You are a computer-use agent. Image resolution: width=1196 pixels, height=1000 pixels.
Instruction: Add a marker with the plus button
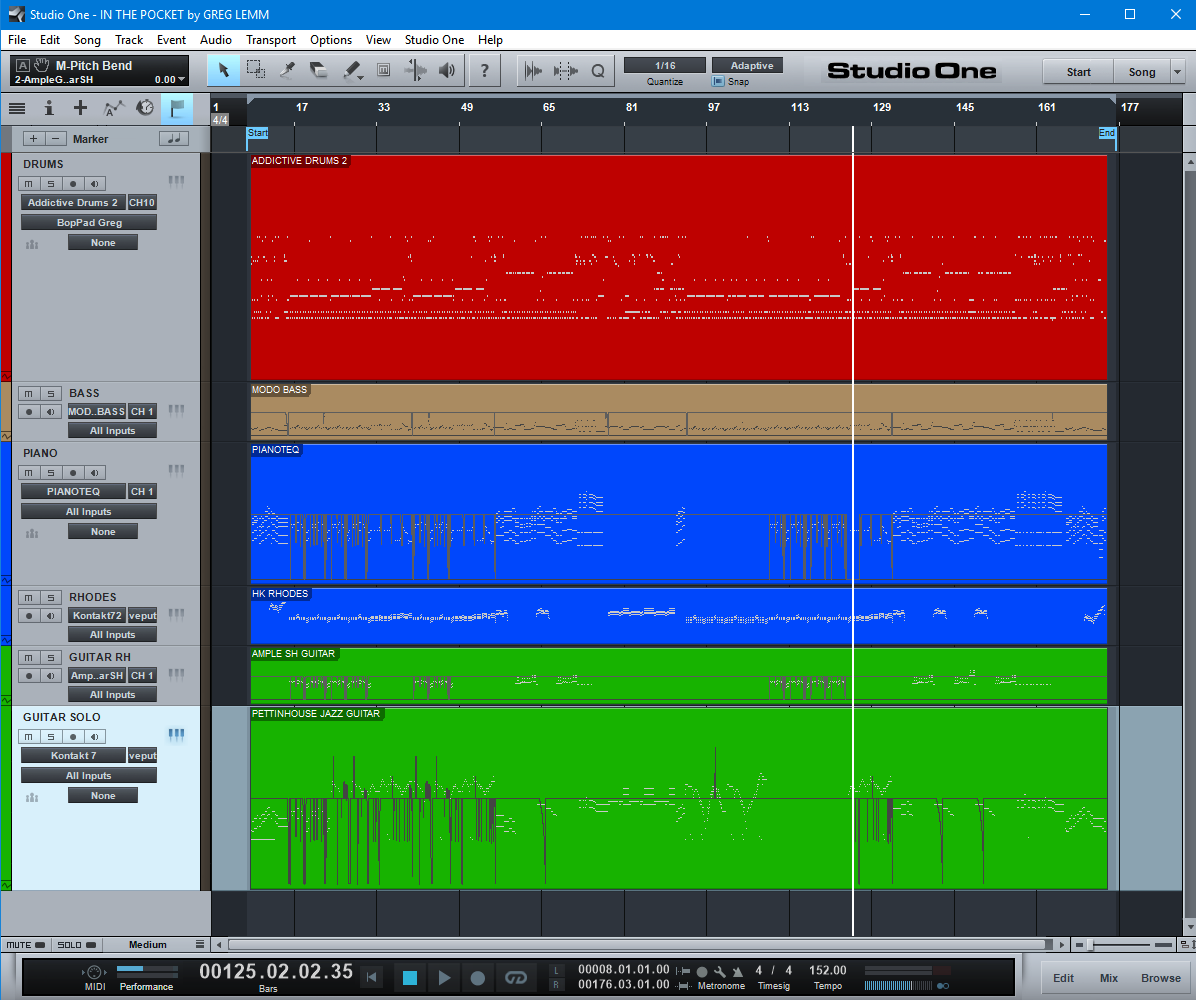click(33, 139)
